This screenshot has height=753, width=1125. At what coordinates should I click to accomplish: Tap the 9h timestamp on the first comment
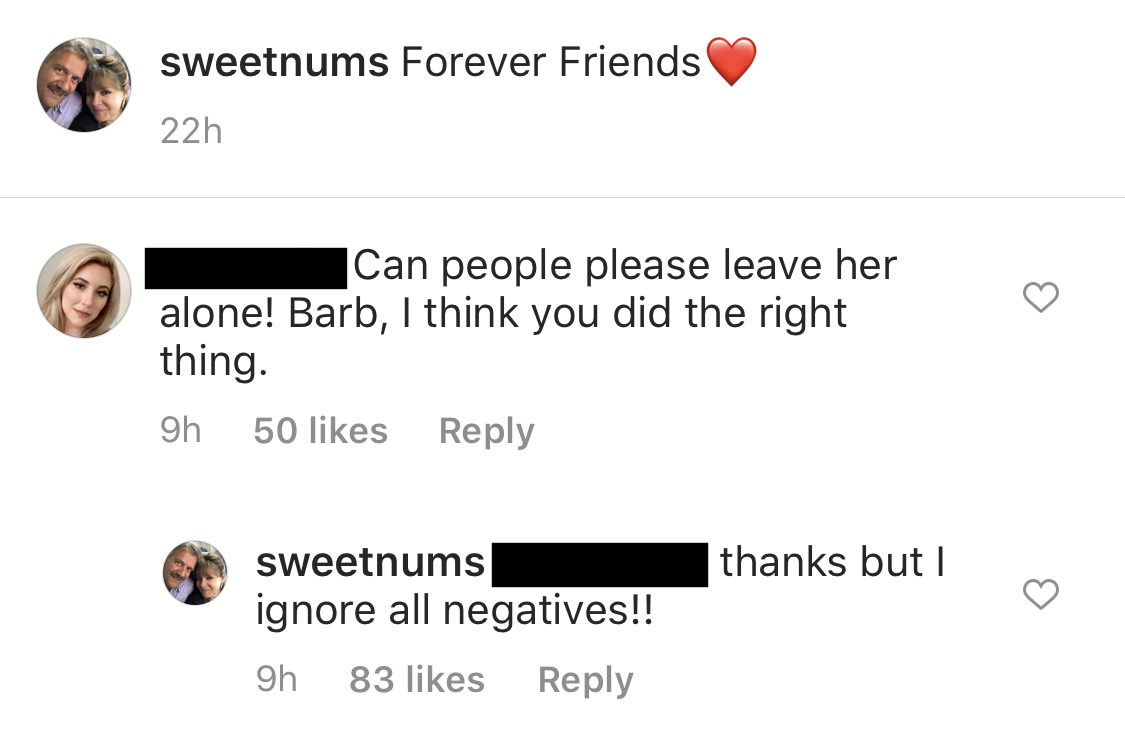180,430
